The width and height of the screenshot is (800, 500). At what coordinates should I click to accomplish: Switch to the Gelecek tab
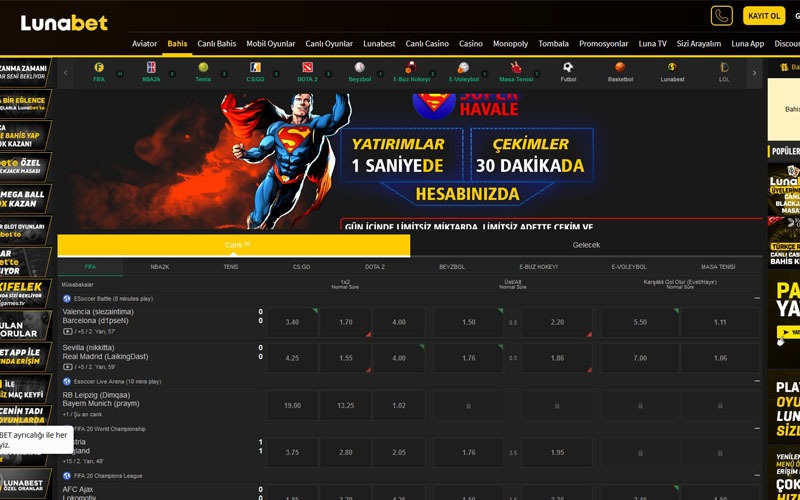click(x=586, y=245)
